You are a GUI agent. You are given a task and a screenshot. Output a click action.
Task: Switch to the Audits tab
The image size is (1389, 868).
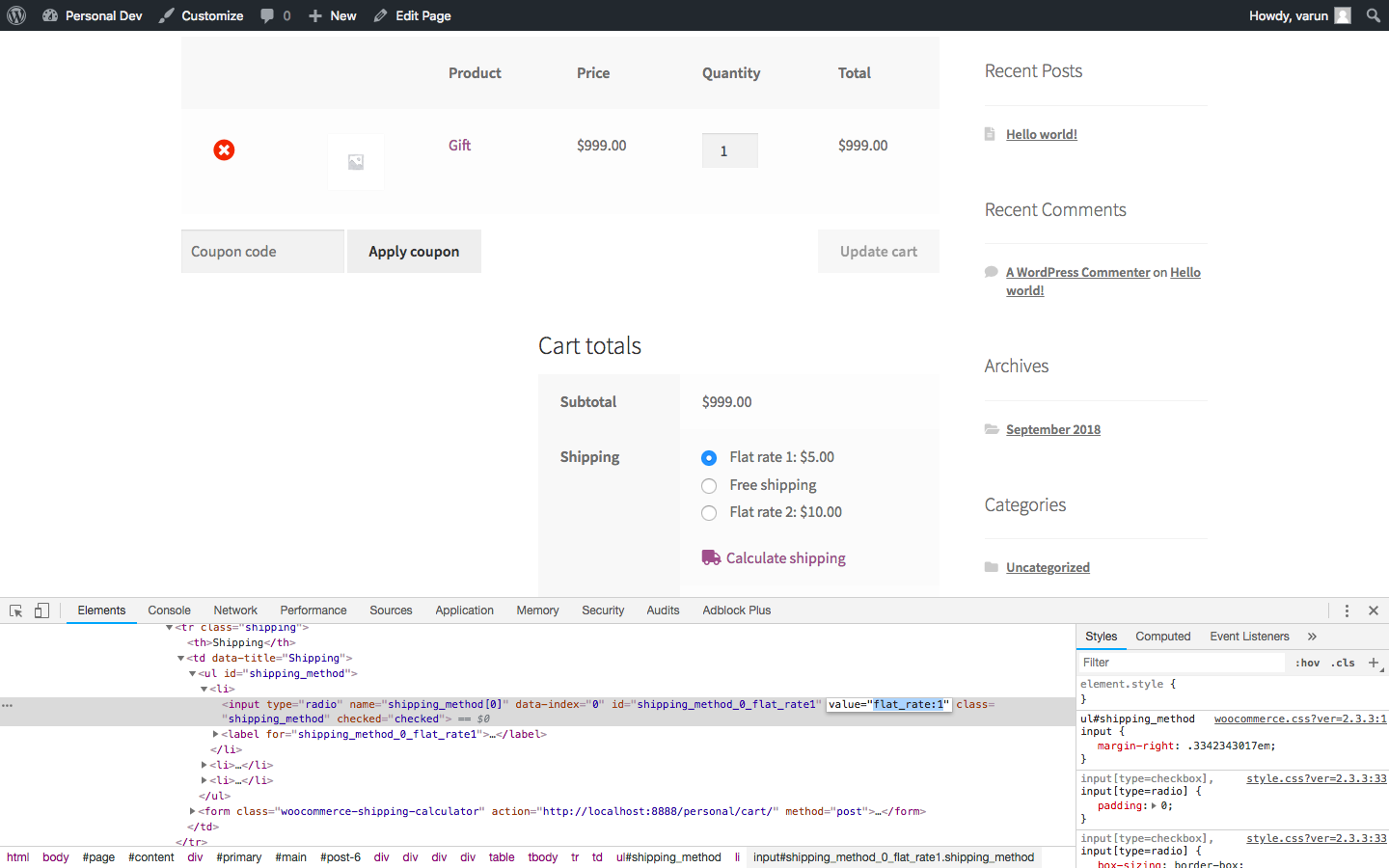(x=663, y=610)
